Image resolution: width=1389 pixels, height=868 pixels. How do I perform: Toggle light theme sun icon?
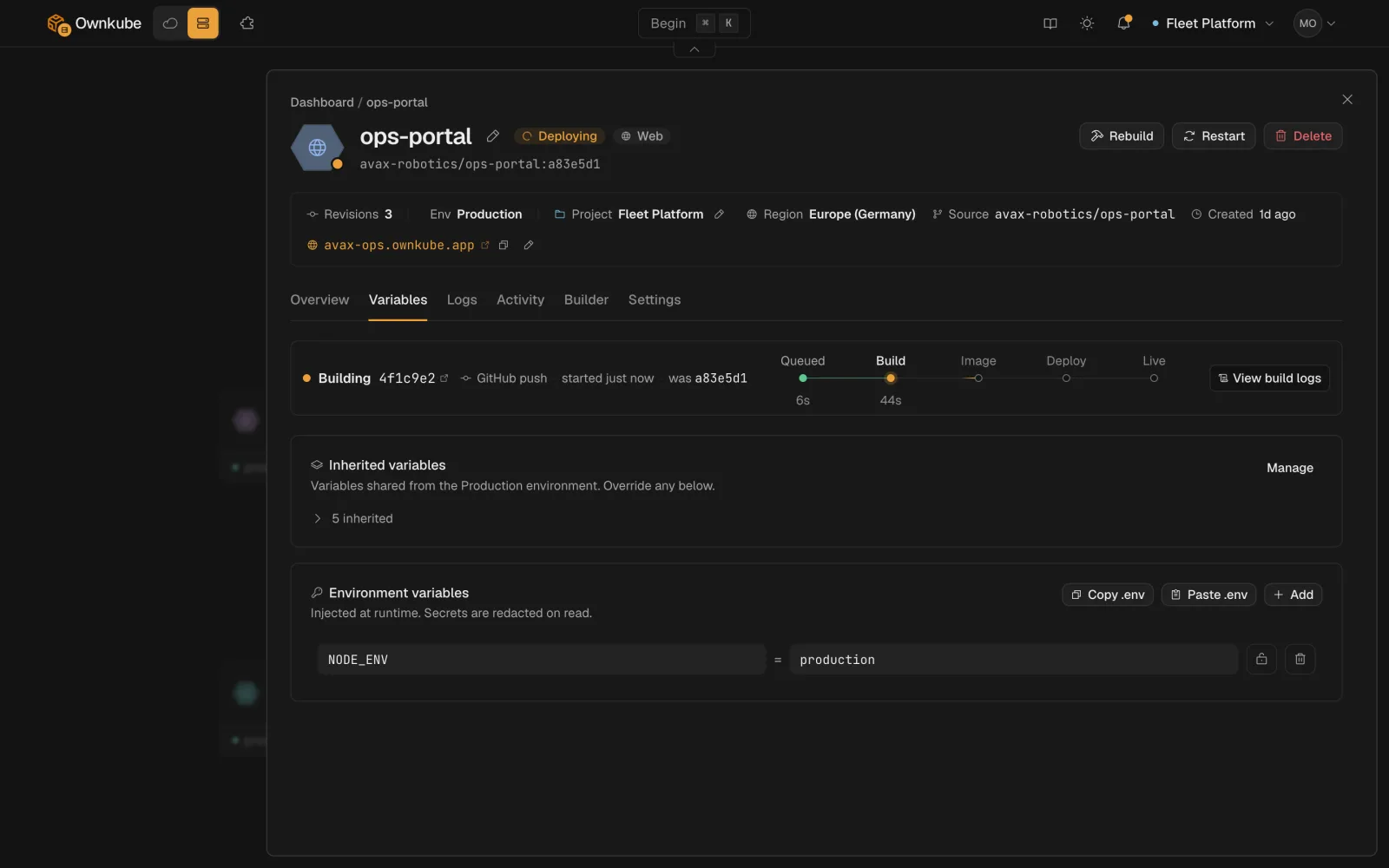point(1087,23)
